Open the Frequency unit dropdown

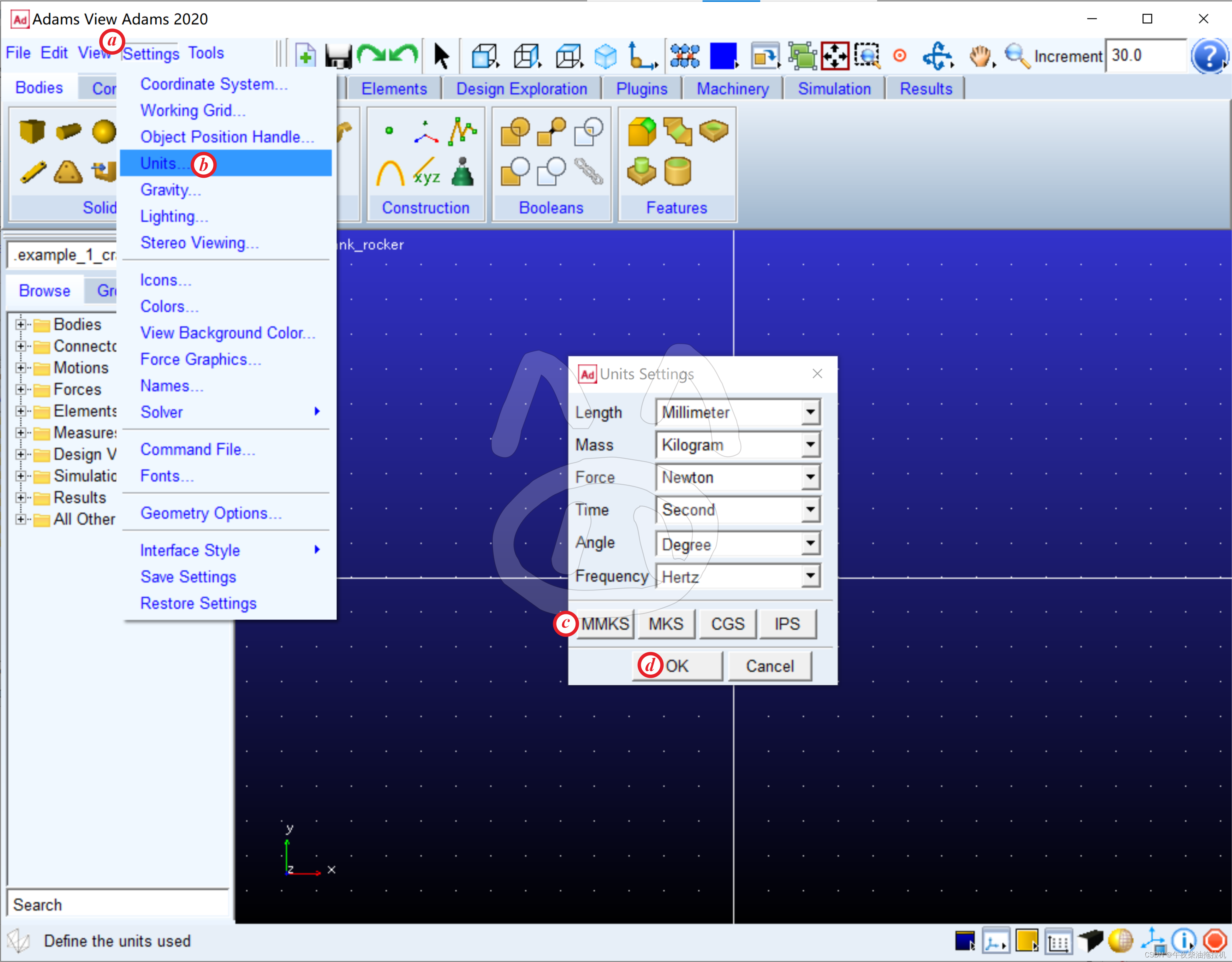pyautogui.click(x=810, y=576)
